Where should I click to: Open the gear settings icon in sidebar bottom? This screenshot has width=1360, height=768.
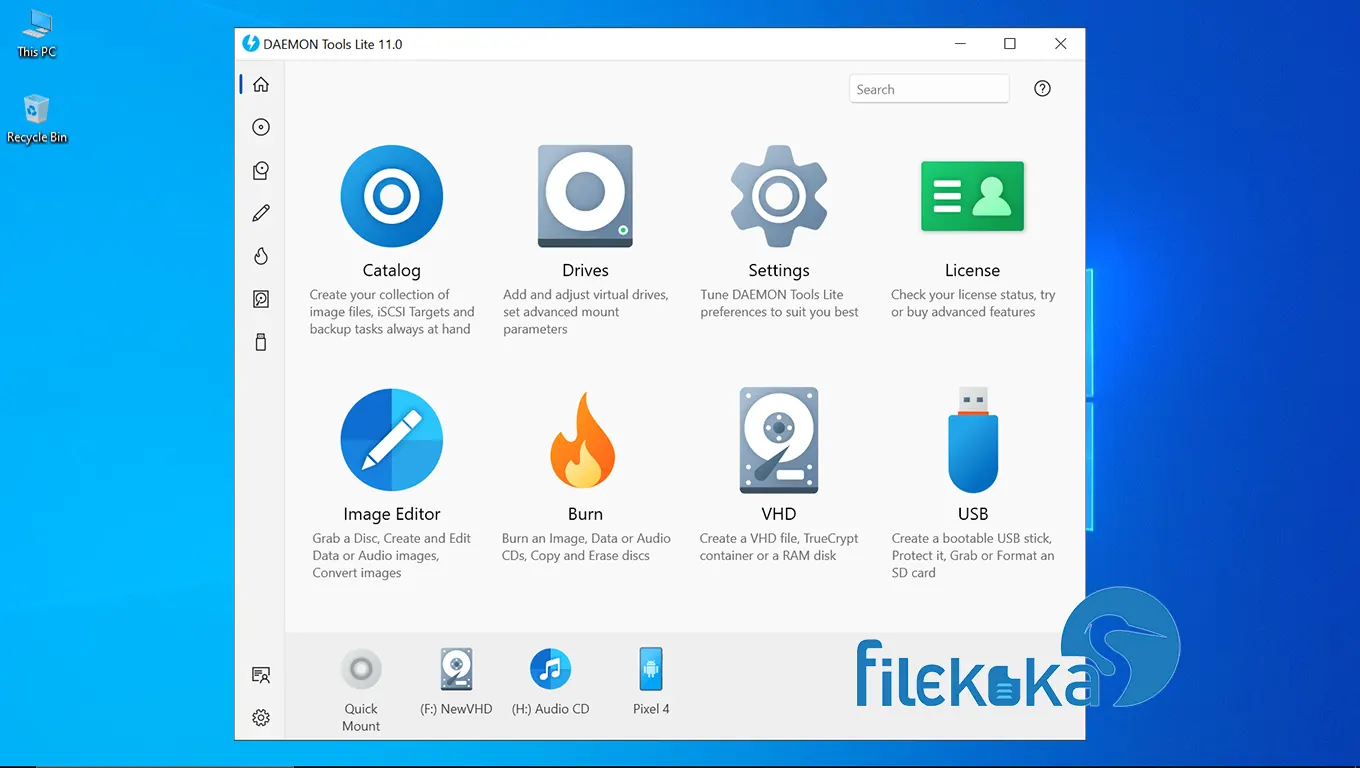point(261,718)
